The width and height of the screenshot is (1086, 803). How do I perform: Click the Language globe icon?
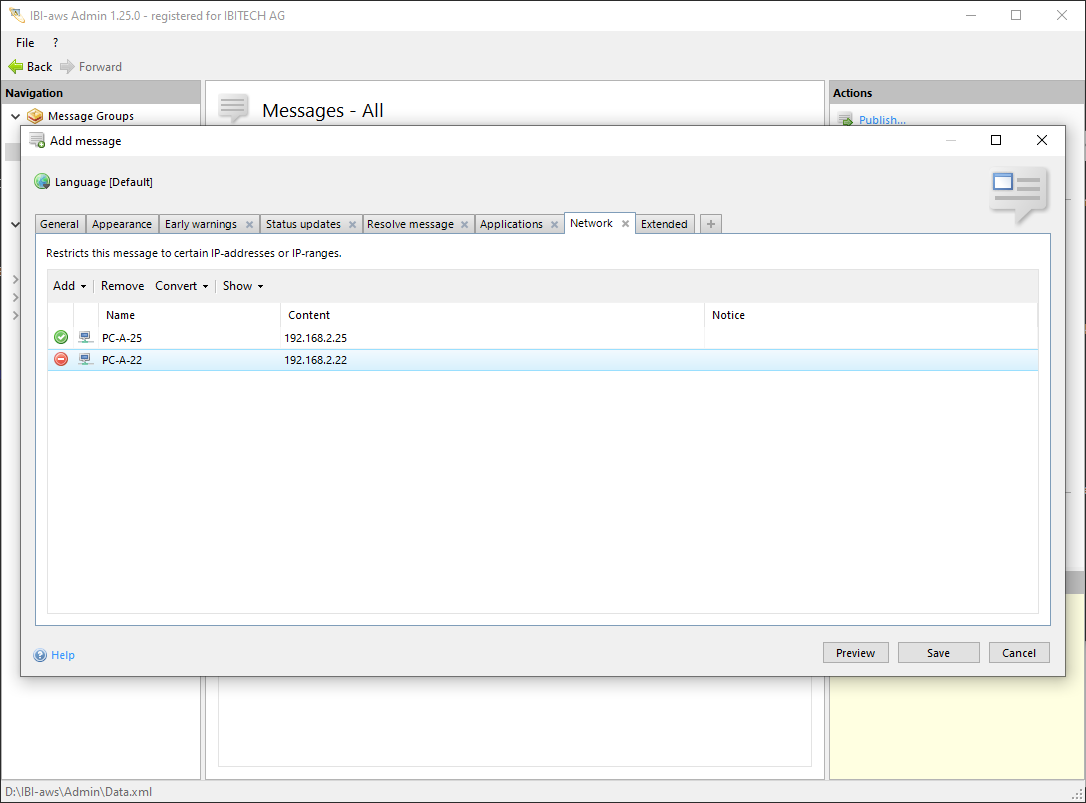point(42,182)
